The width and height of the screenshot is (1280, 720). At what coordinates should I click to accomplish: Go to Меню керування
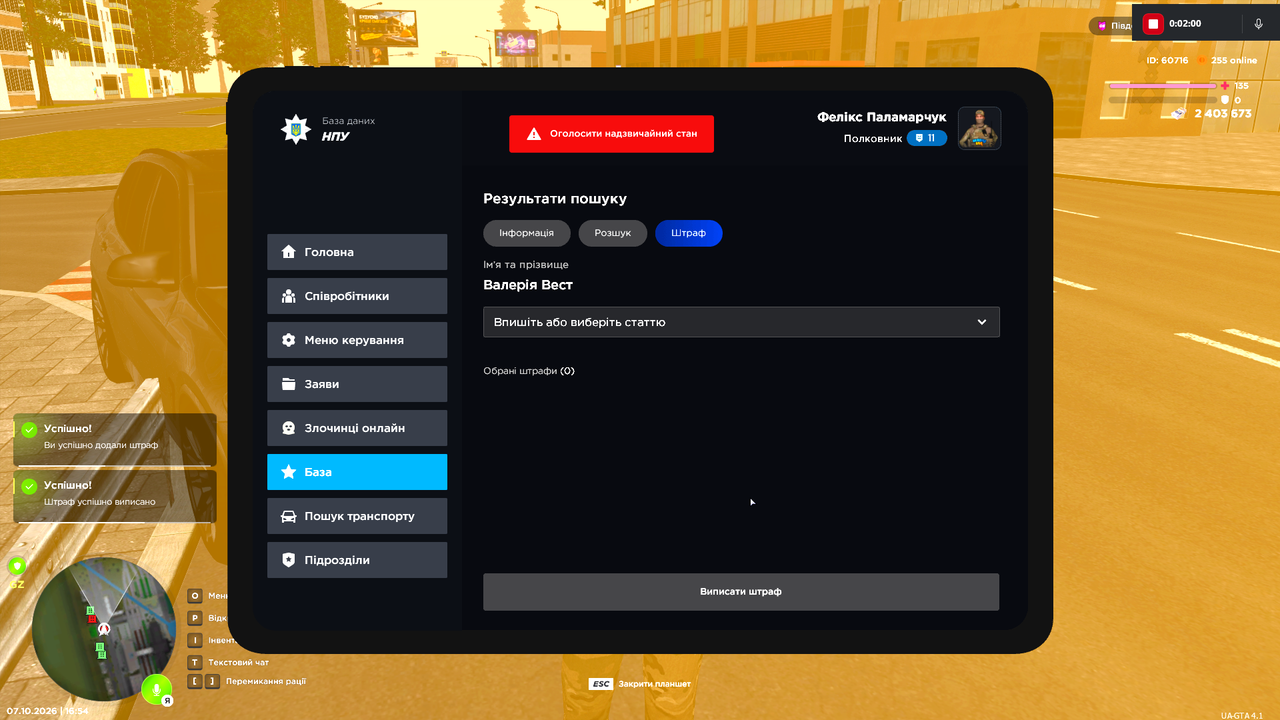(x=357, y=340)
